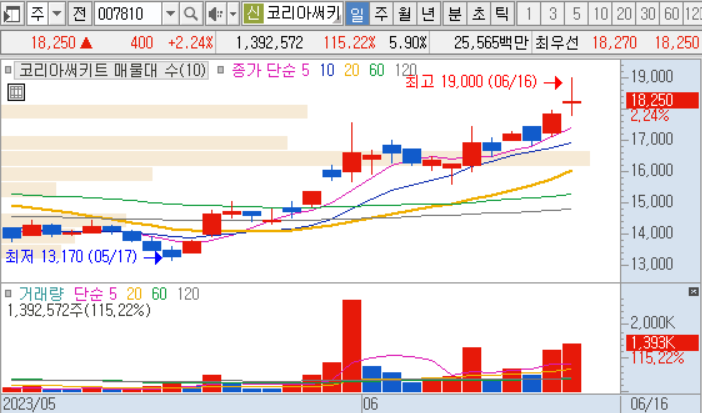Click red 1,393K volume axis tag
Screen dimensions: 702x413
(662, 343)
